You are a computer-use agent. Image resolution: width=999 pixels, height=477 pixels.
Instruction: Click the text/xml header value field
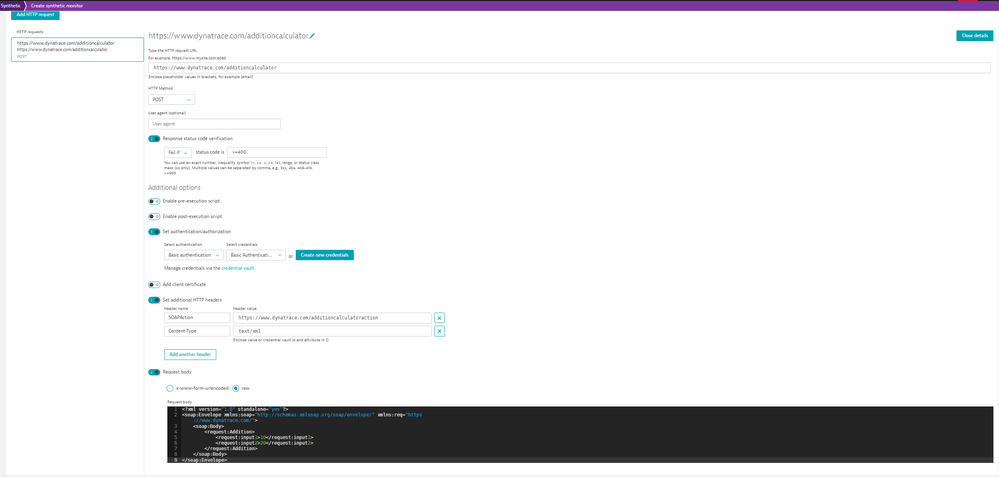point(332,331)
